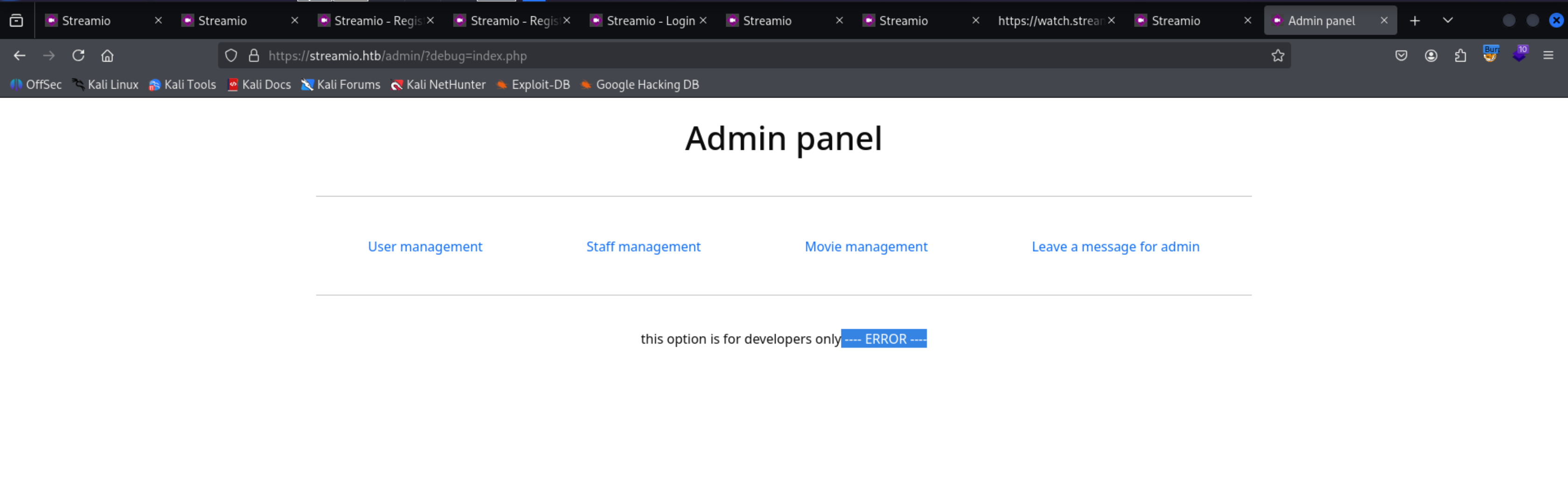The height and width of the screenshot is (492, 1568).
Task: Open the Firefox hamburger application menu
Action: tap(1548, 56)
